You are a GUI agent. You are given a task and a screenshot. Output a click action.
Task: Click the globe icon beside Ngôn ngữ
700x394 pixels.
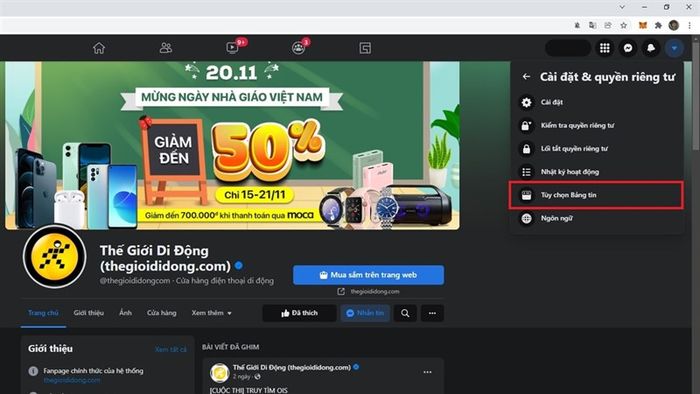click(x=526, y=218)
